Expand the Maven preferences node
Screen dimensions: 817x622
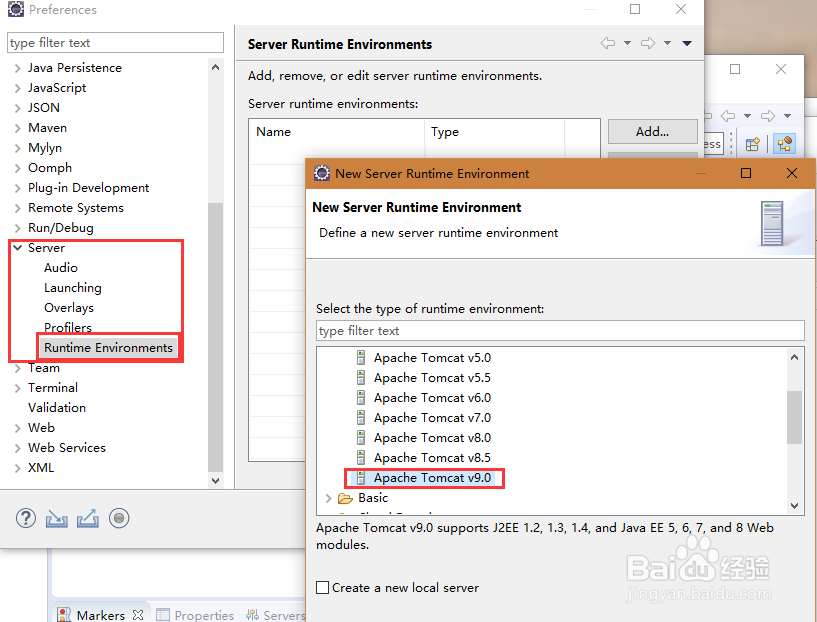click(x=18, y=128)
